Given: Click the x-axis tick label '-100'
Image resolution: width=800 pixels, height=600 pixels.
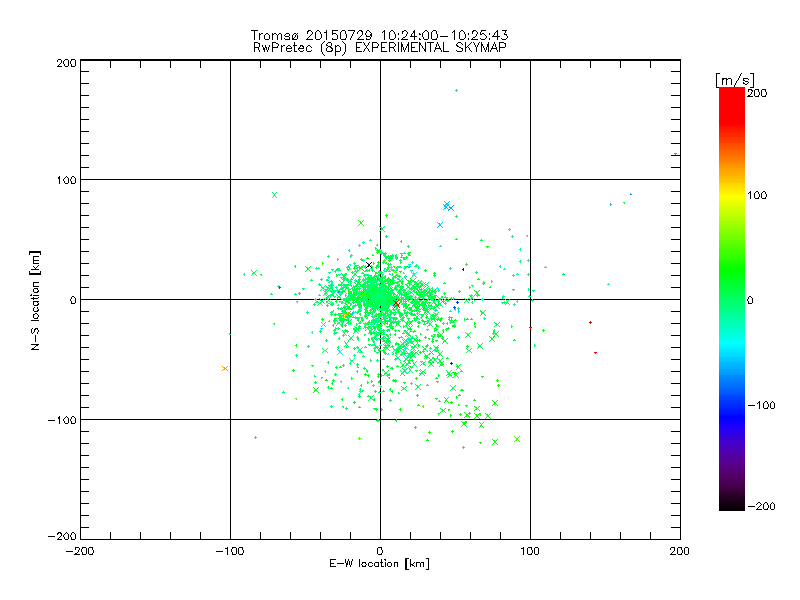Looking at the screenshot, I should coord(230,551).
